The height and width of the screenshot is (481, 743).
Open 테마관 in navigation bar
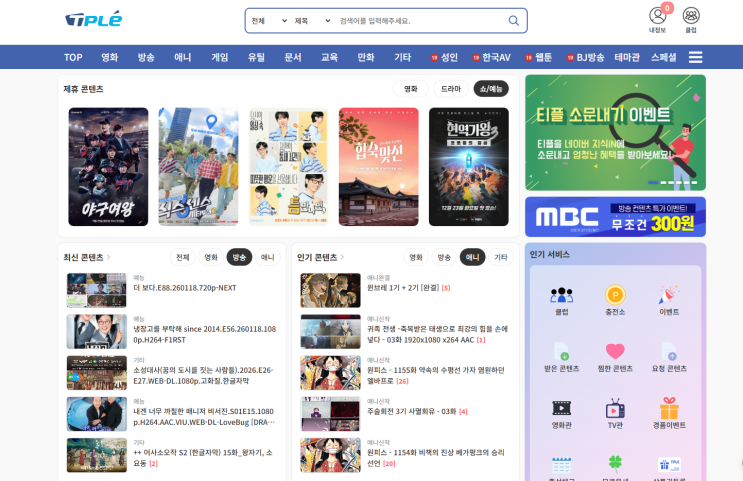coord(627,57)
